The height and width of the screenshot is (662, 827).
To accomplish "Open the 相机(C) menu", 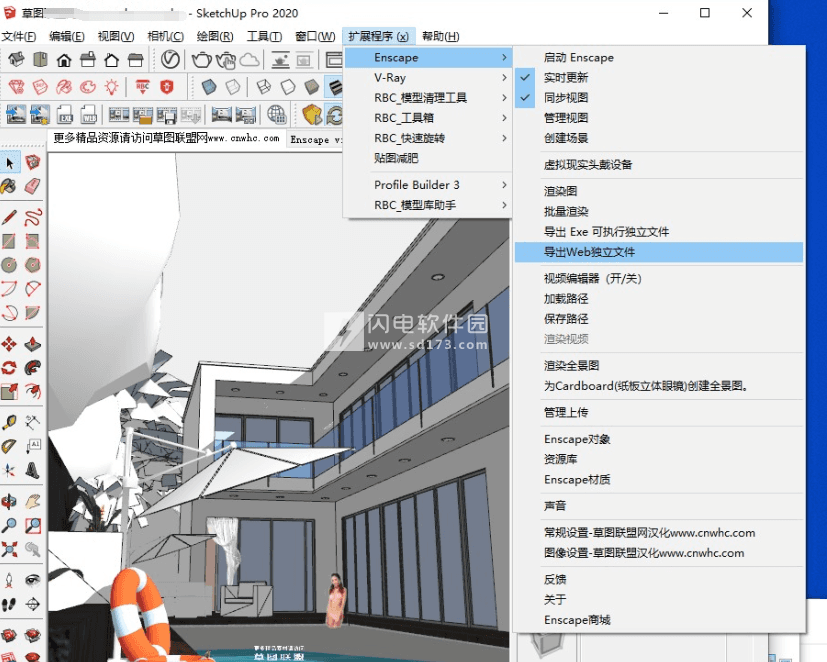I will pyautogui.click(x=166, y=36).
